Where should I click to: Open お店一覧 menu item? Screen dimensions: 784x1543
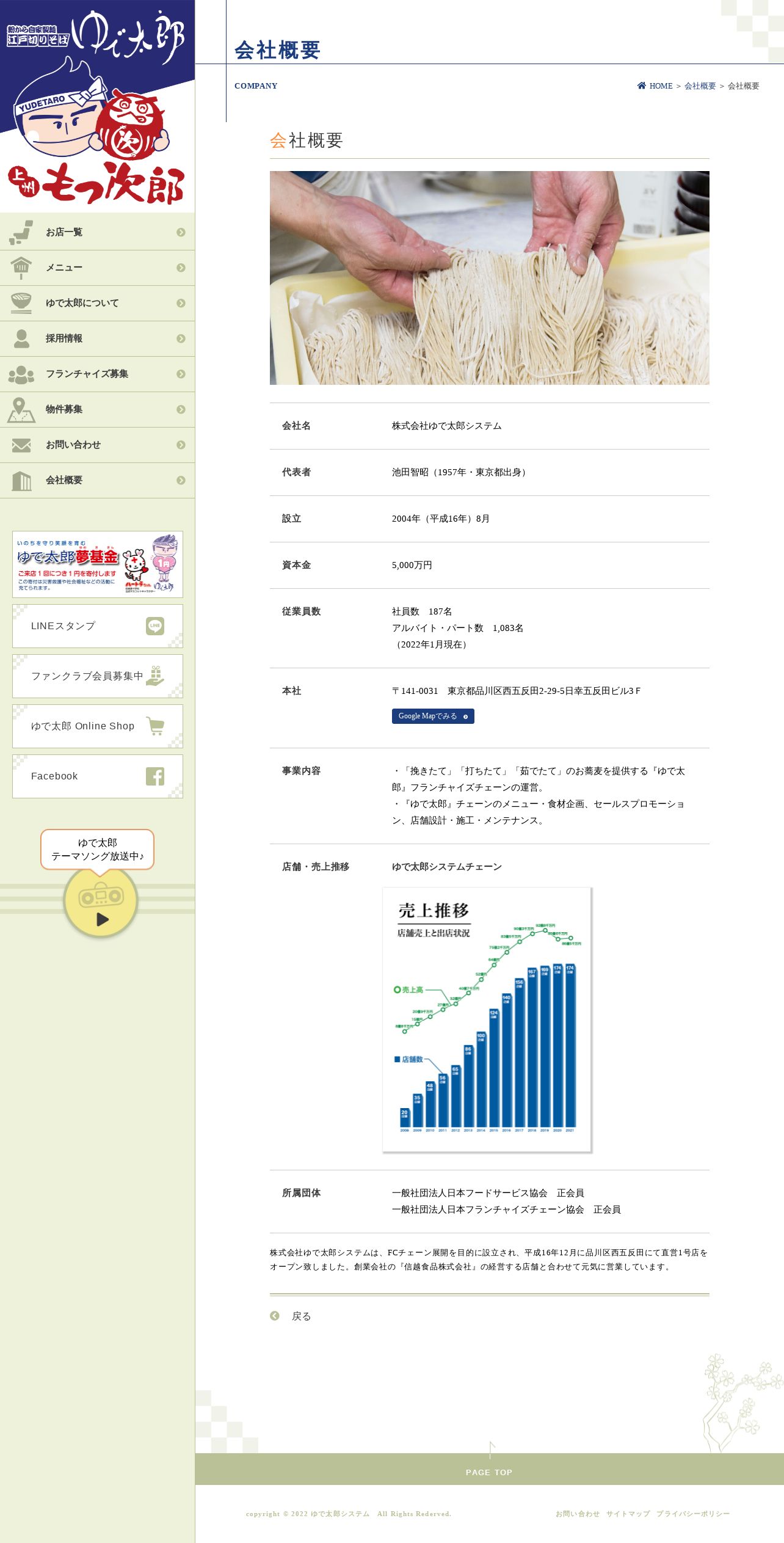click(x=97, y=232)
